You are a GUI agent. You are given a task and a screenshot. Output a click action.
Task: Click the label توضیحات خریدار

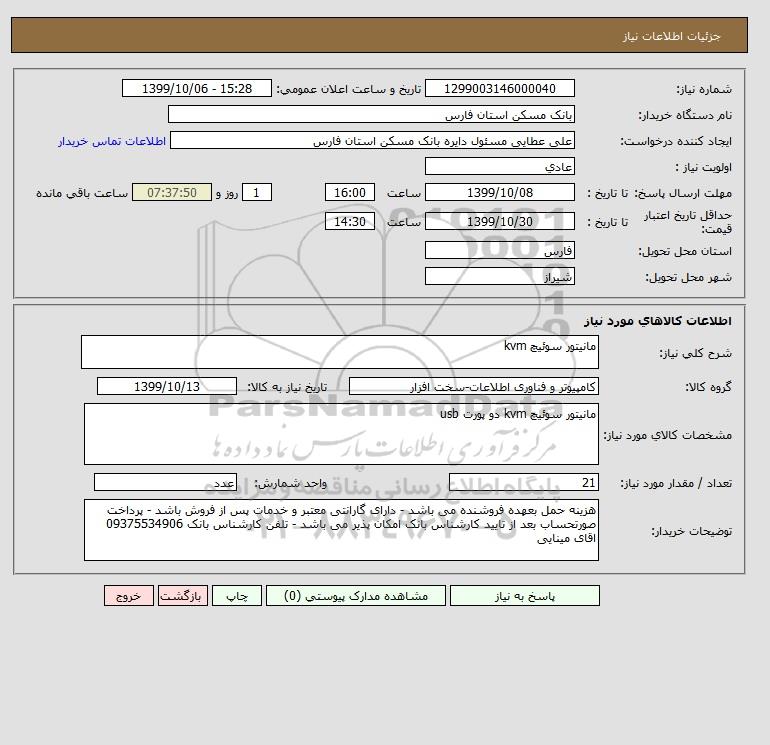pos(692,531)
